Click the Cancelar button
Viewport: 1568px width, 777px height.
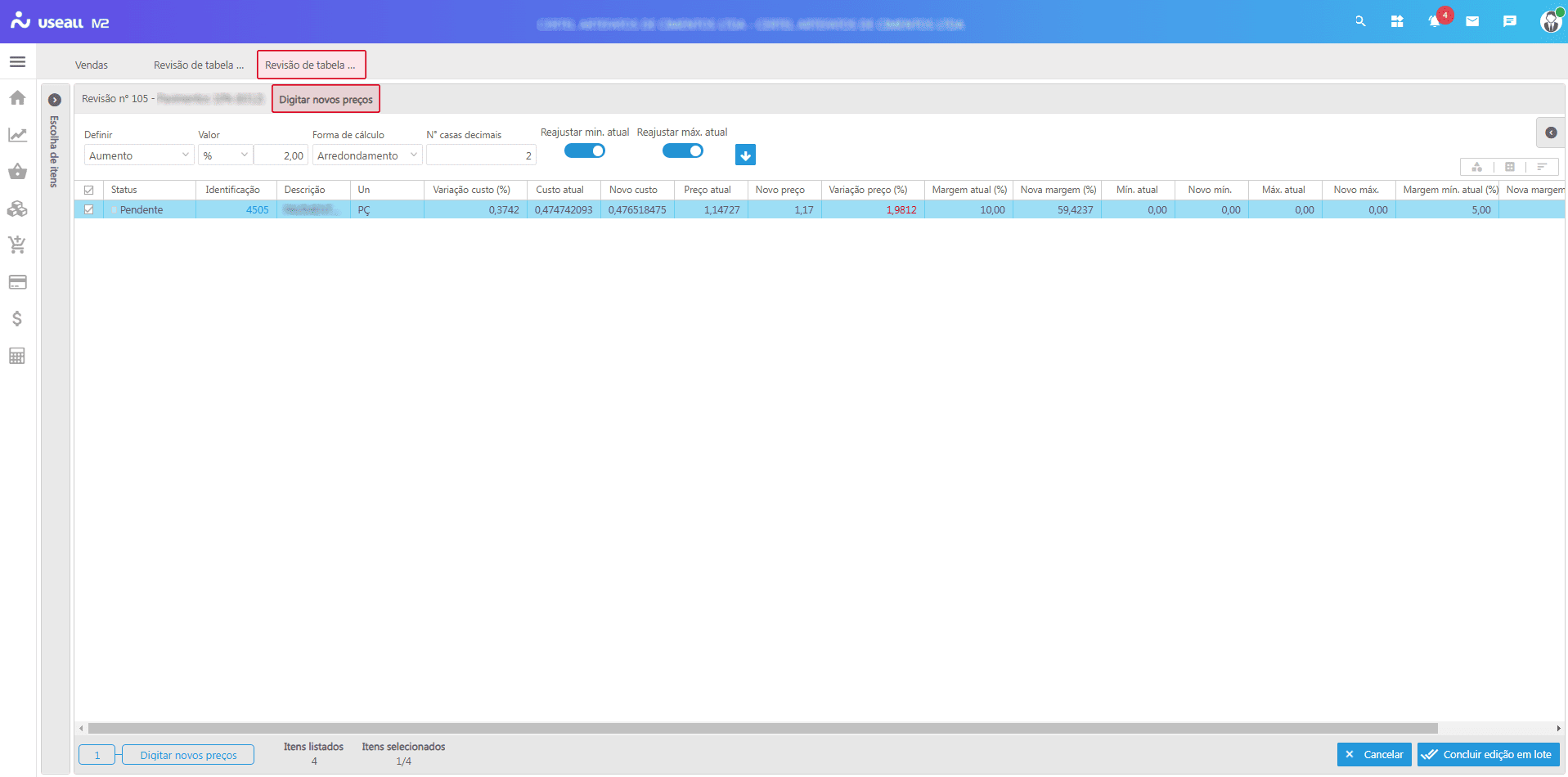(1374, 755)
